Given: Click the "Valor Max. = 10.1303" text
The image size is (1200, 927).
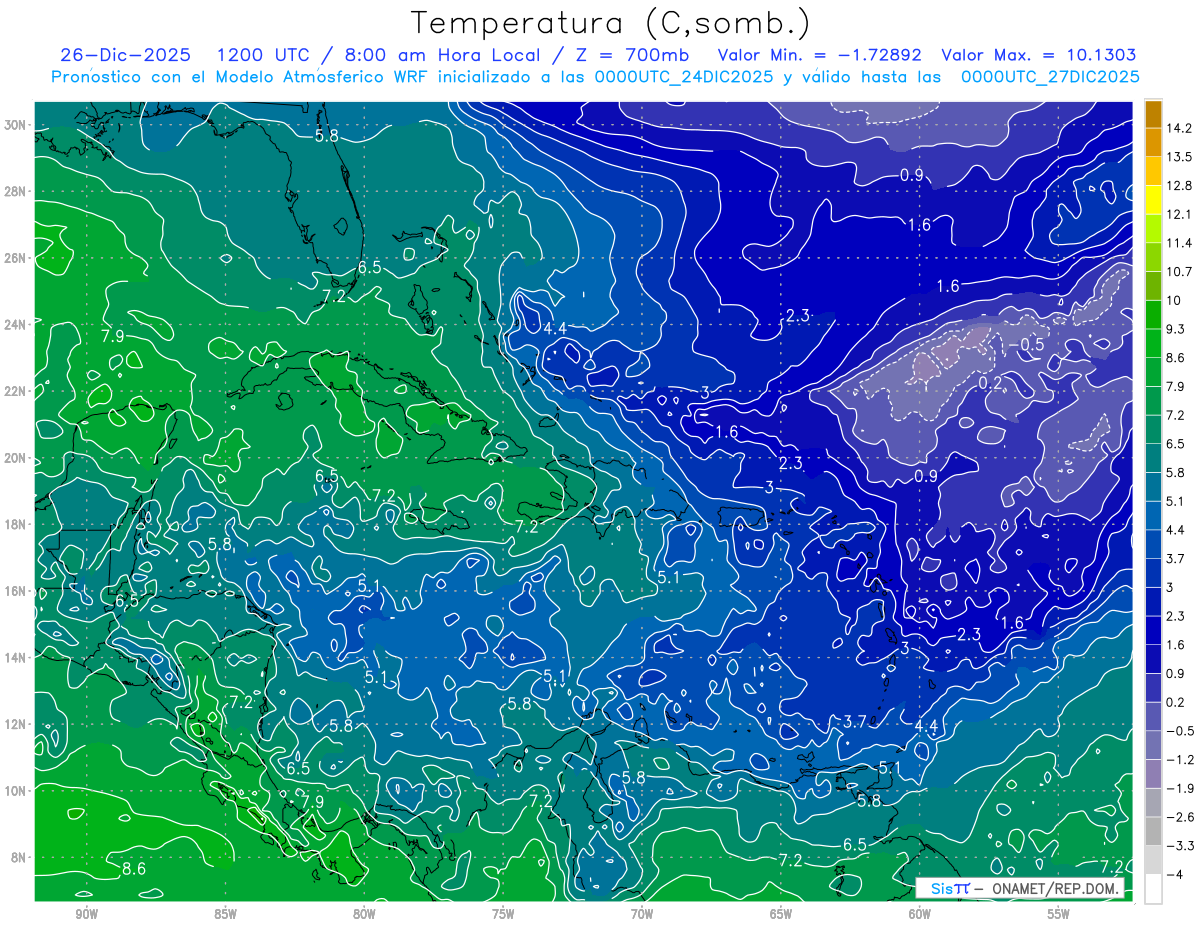Looking at the screenshot, I should [1039, 55].
